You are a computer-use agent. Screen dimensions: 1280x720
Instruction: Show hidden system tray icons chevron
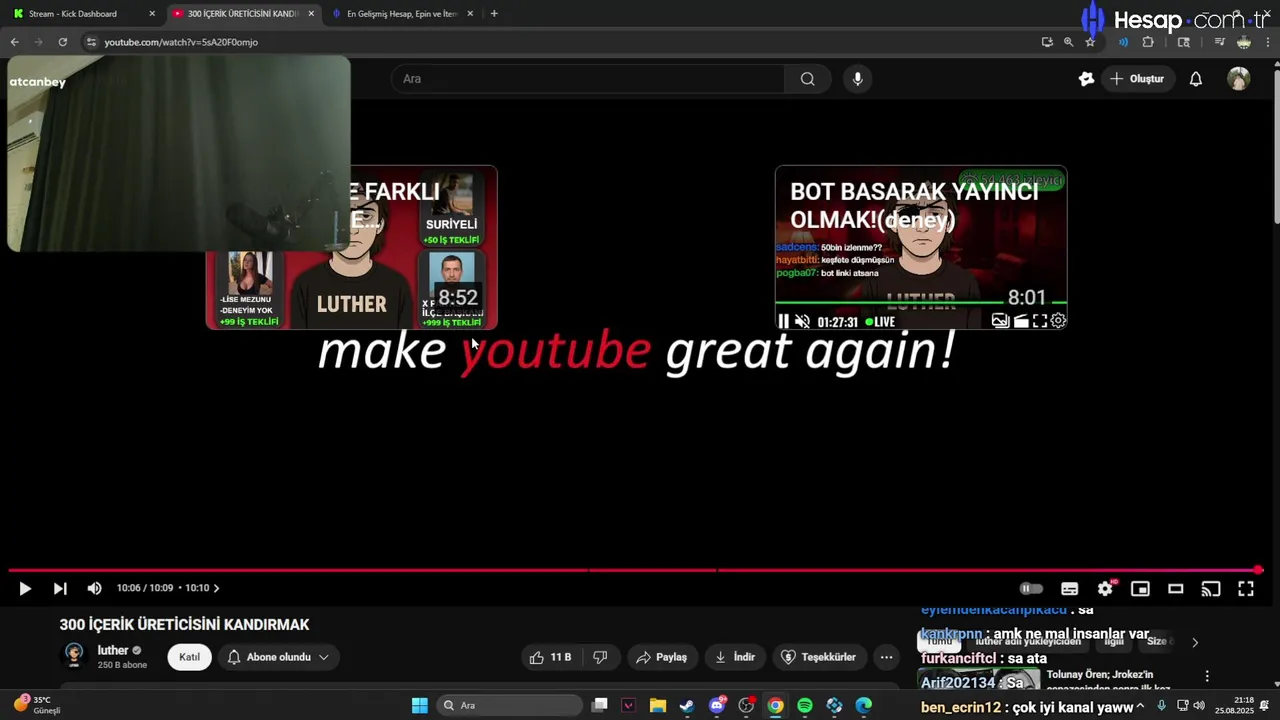pos(1140,706)
